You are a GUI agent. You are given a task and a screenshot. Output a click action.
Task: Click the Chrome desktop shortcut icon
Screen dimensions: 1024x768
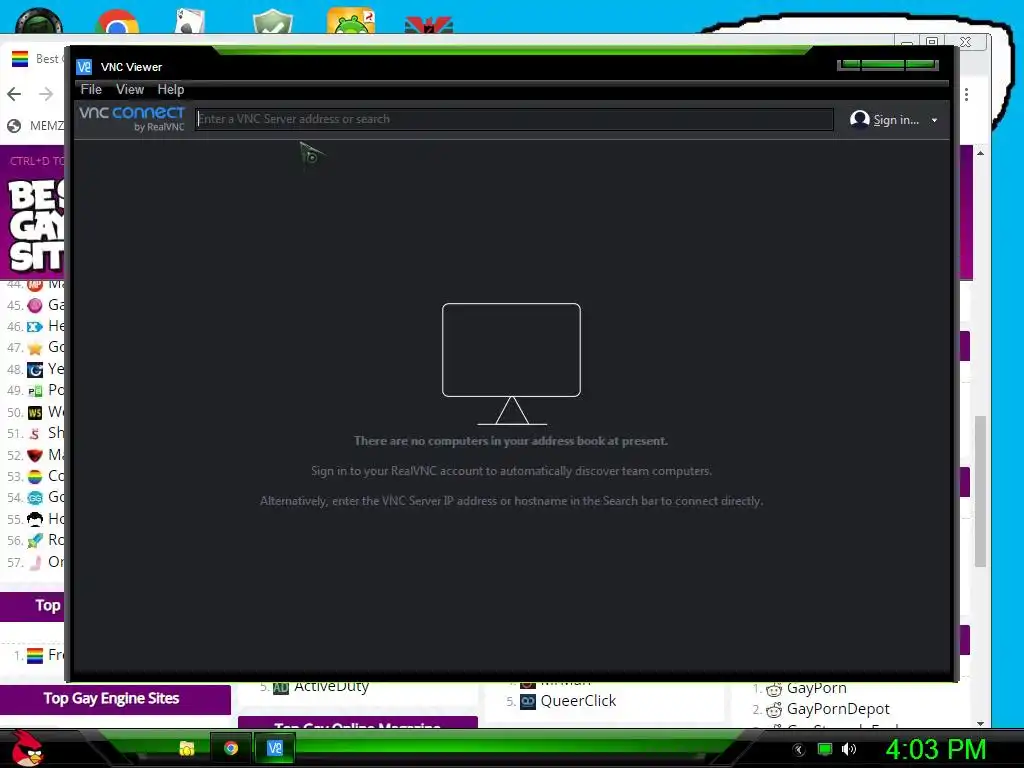point(117,22)
